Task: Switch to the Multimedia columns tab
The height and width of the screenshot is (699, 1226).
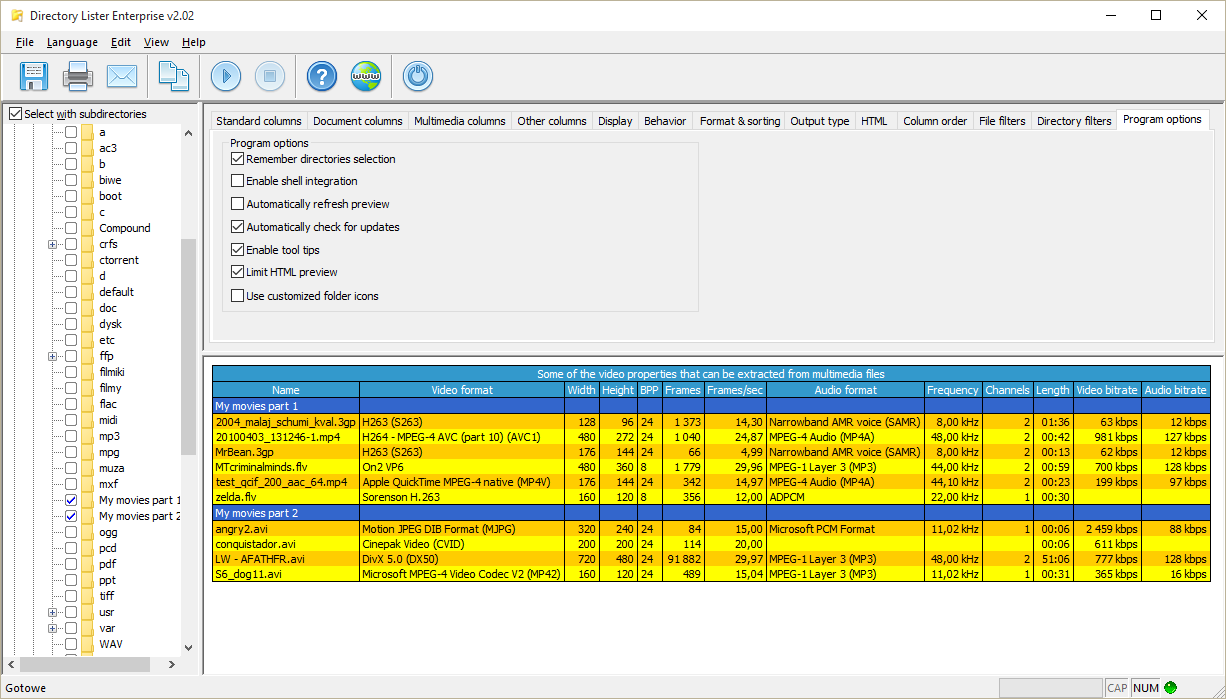Action: click(x=459, y=119)
